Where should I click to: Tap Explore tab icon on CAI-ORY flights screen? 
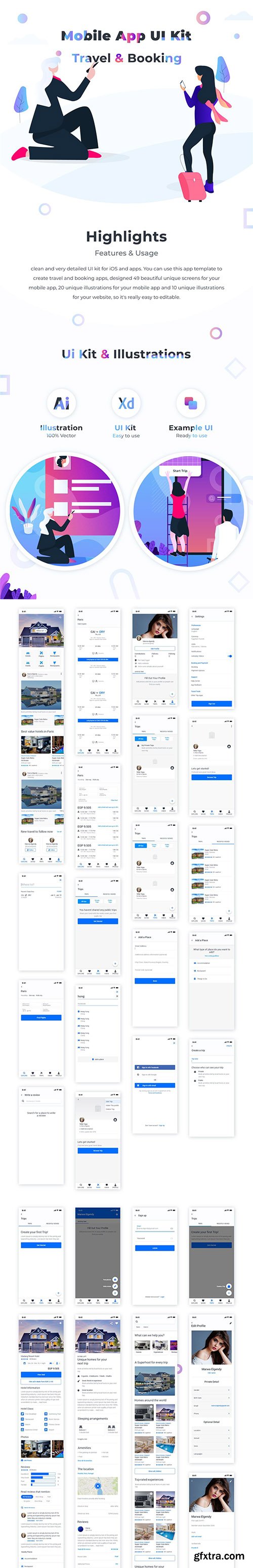81,752
